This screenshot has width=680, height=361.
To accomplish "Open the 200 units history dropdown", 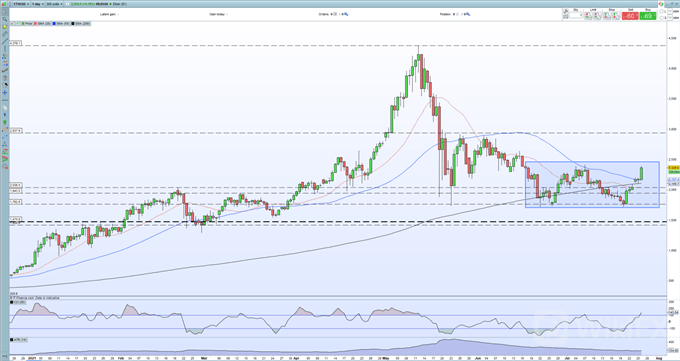I will point(54,4).
